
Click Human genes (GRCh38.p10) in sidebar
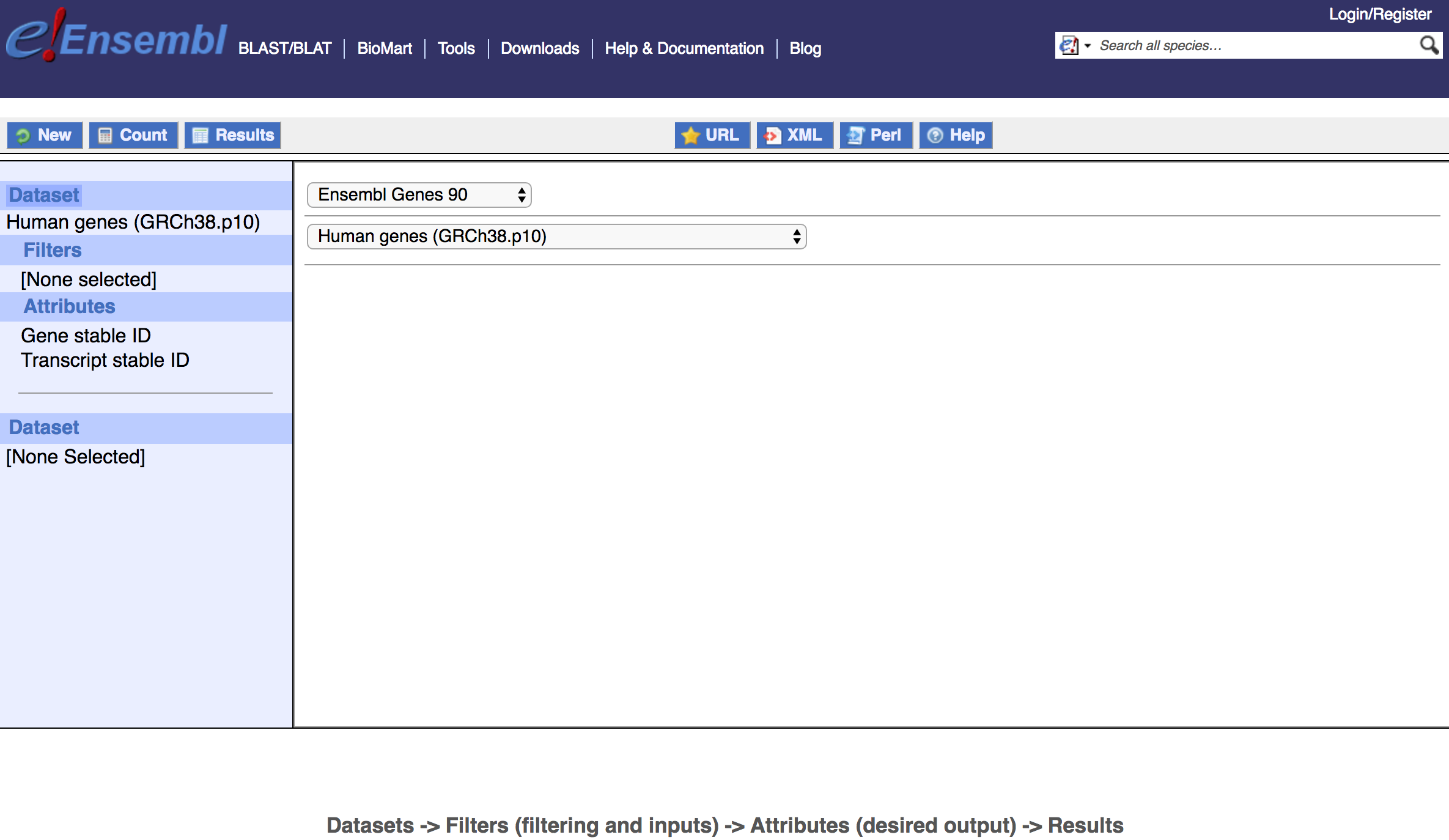click(133, 222)
